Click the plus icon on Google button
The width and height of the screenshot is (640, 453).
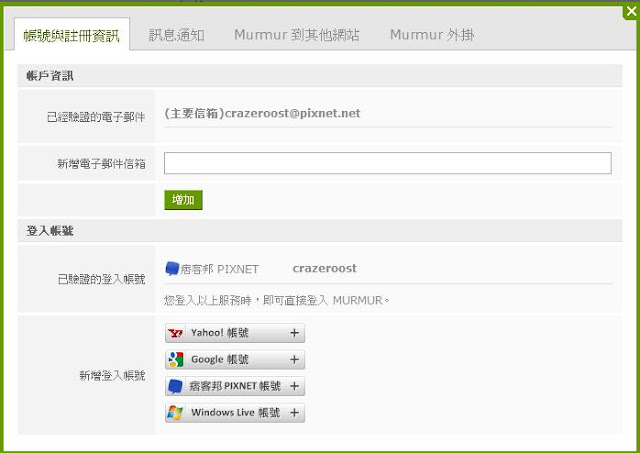[x=295, y=360]
